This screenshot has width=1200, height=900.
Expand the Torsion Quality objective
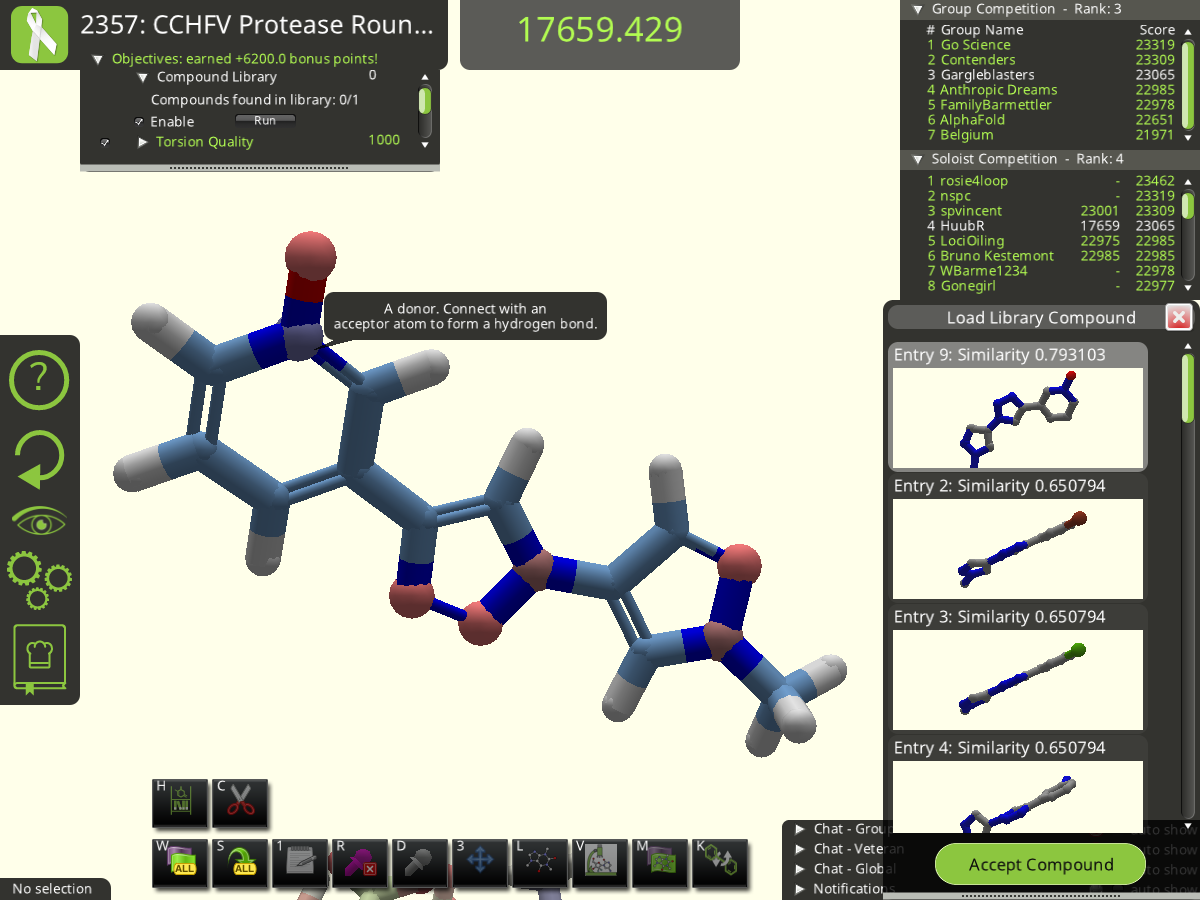pos(143,142)
